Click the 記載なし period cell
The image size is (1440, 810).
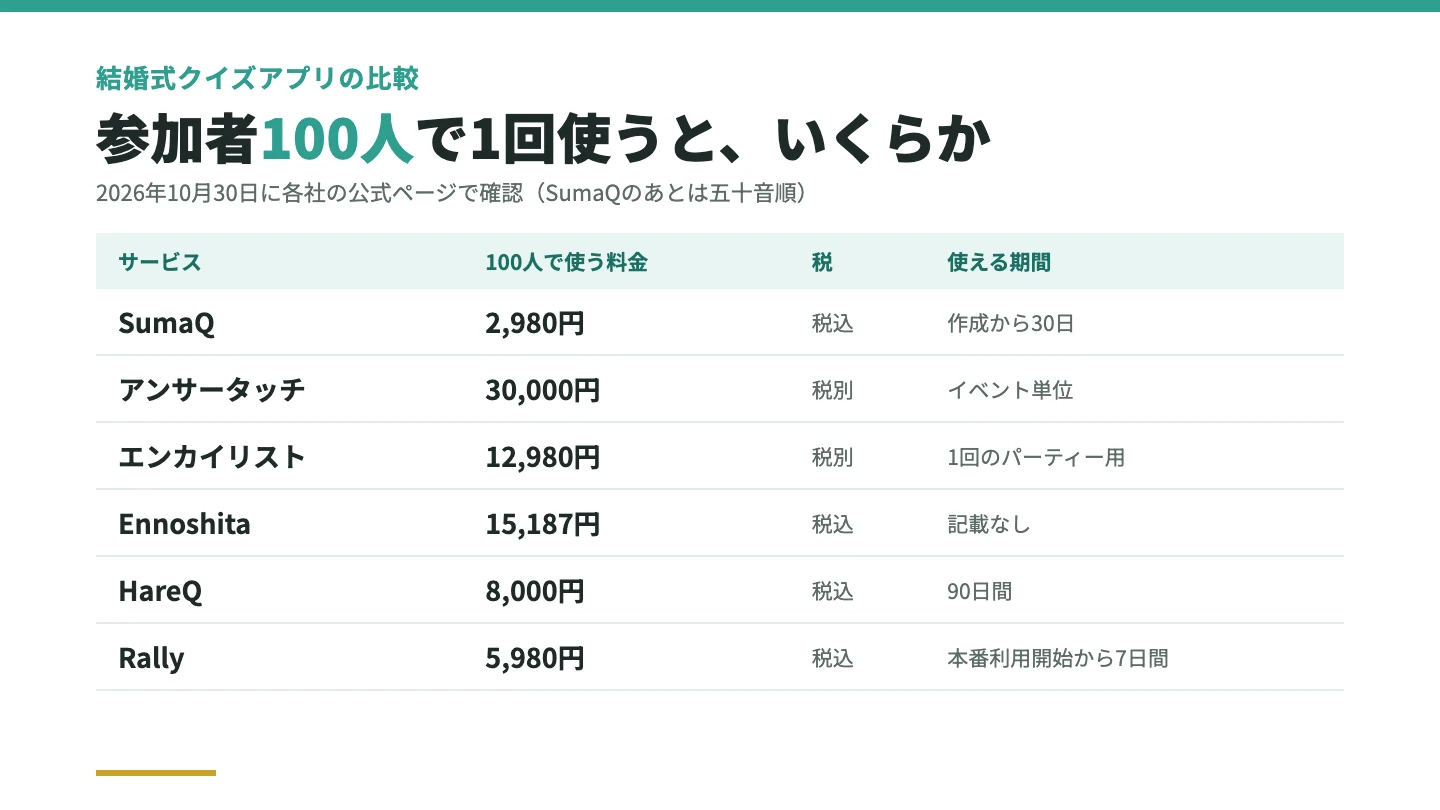click(x=989, y=525)
